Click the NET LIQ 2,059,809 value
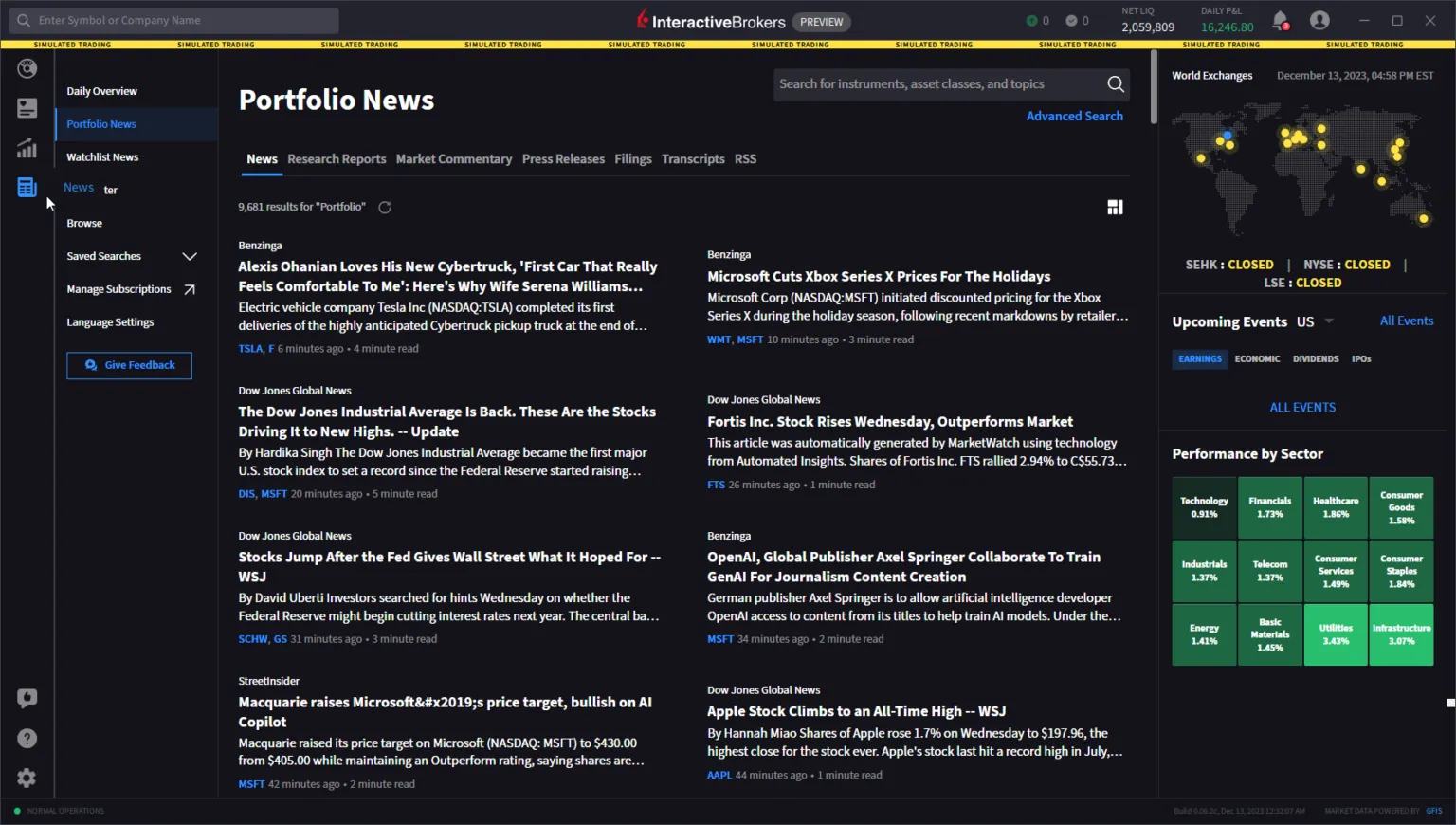The width and height of the screenshot is (1456, 825). 1148,27
